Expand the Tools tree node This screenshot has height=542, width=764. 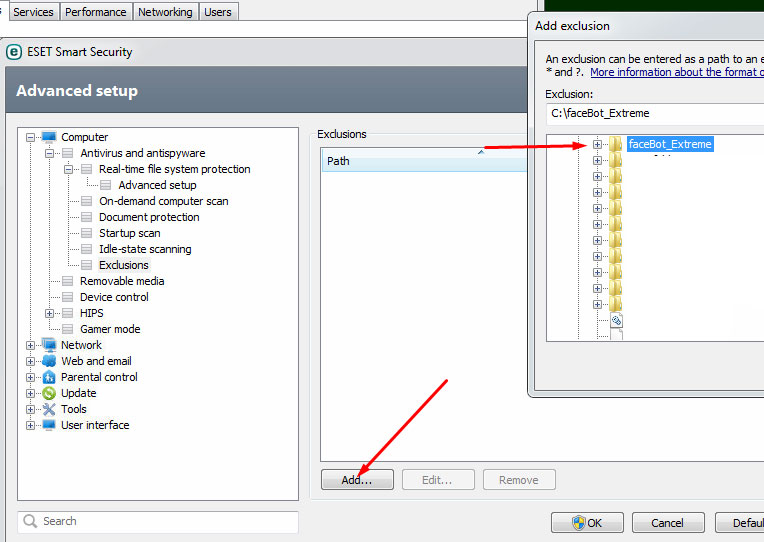pos(30,409)
